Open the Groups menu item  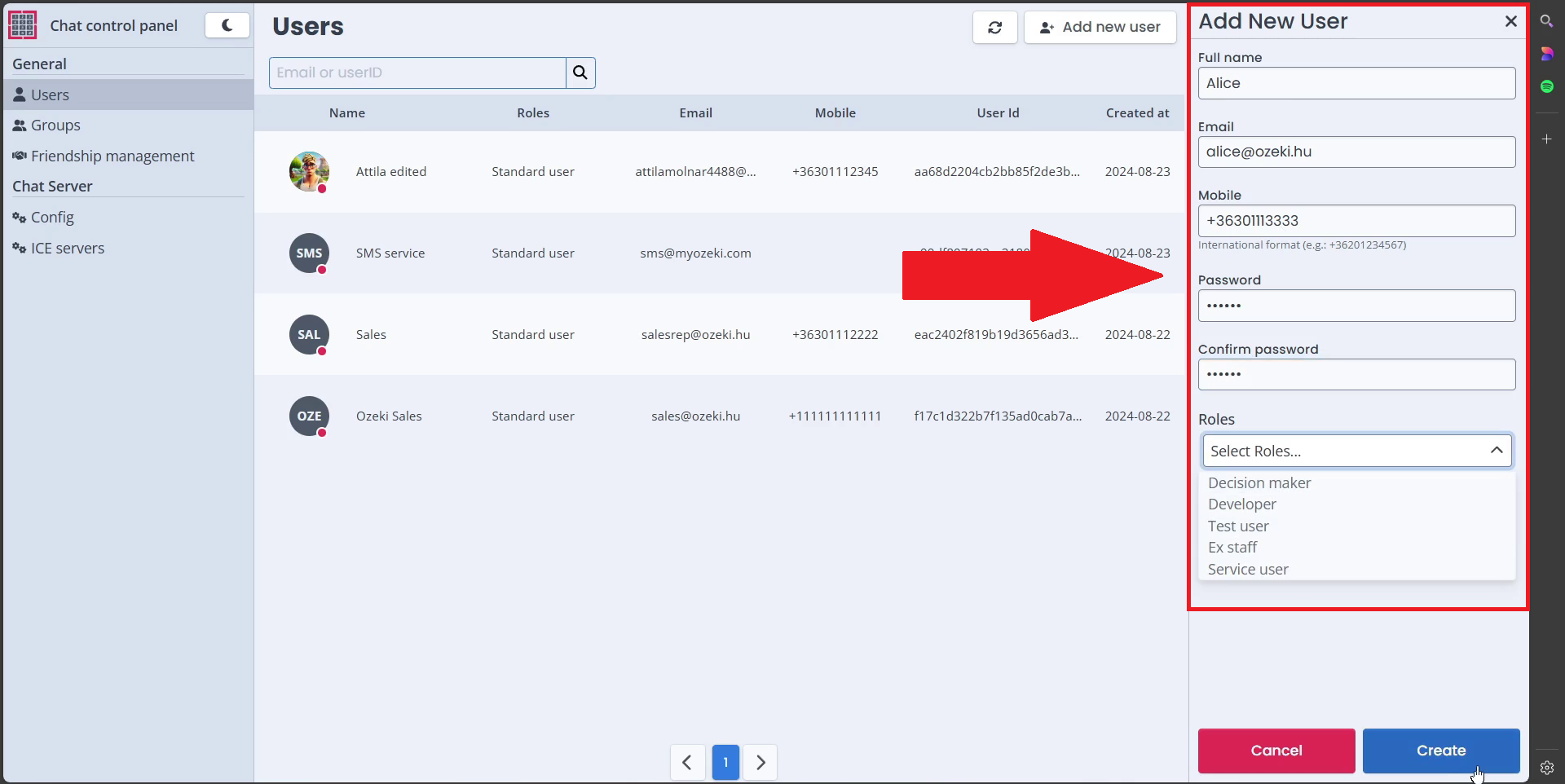point(55,126)
